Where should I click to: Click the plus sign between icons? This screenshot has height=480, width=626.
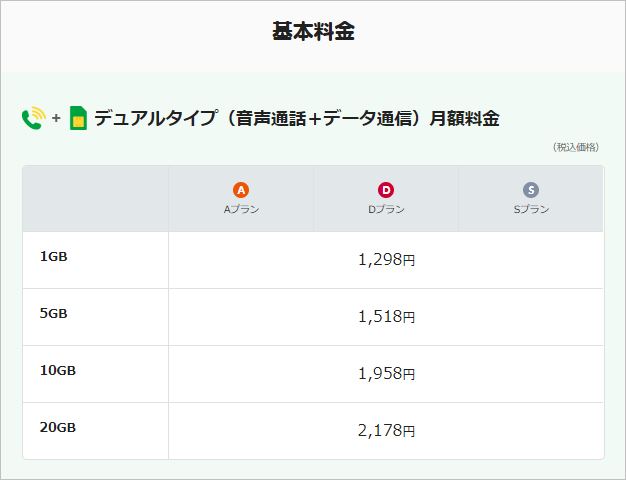pyautogui.click(x=56, y=119)
